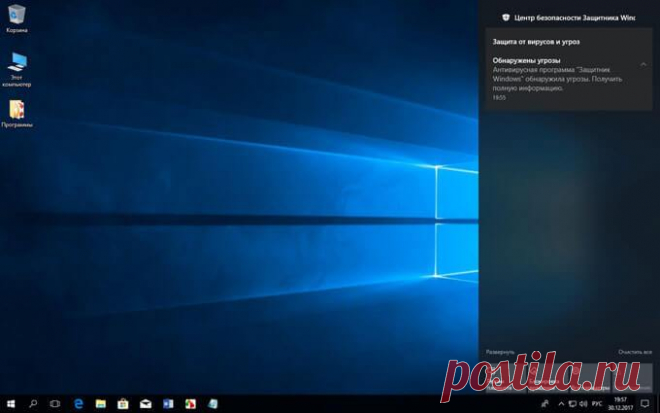Open the Windows Start menu
Image resolution: width=660 pixels, height=413 pixels.
click(11, 404)
